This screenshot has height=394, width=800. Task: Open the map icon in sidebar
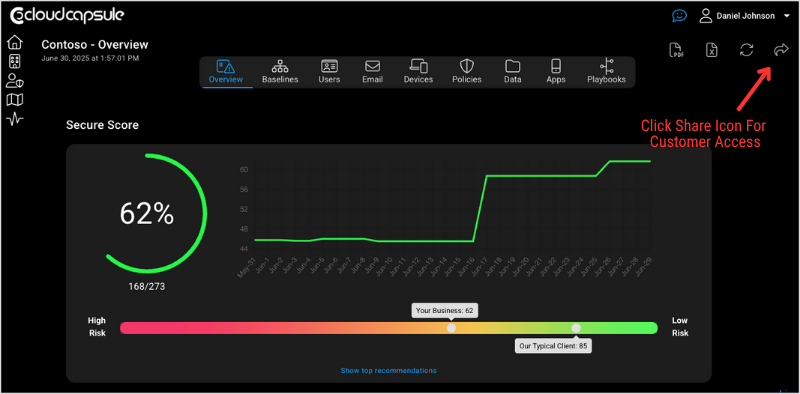[15, 100]
